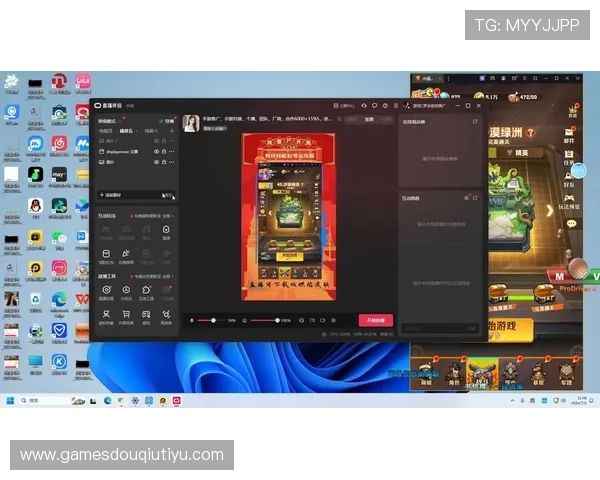600x480 pixels.
Task: Open 主播中心 anchor center link in title bar
Action: tap(344, 106)
